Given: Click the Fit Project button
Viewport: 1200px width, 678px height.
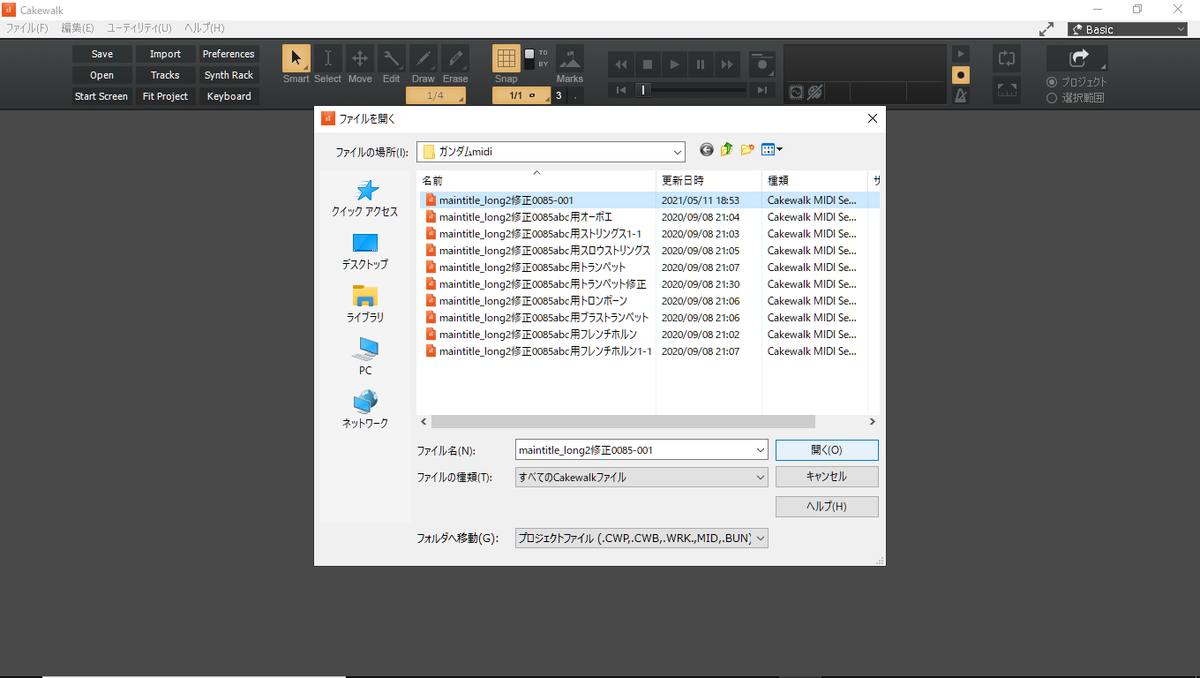Looking at the screenshot, I should pyautogui.click(x=165, y=96).
